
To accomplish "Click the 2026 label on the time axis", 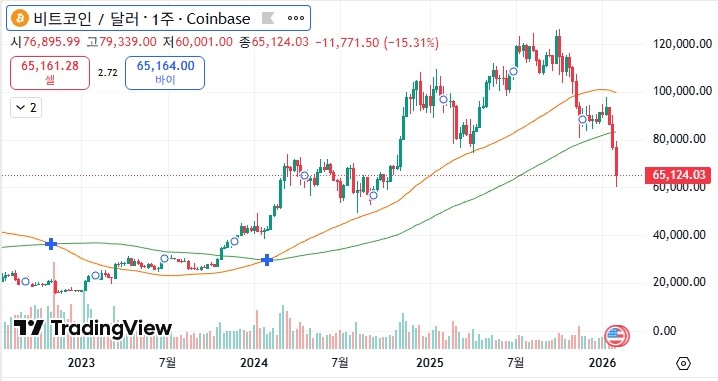I will pyautogui.click(x=602, y=363).
